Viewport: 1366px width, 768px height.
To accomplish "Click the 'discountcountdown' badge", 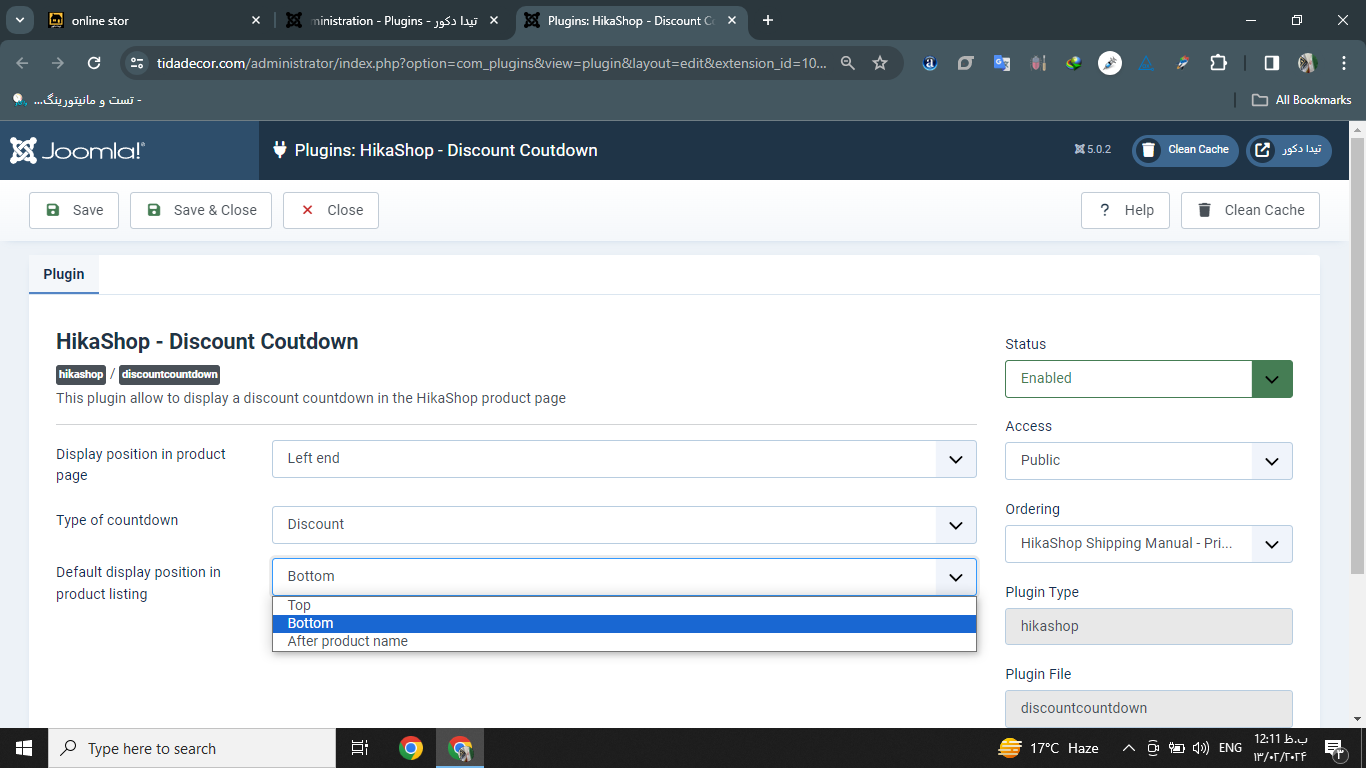I will point(169,374).
